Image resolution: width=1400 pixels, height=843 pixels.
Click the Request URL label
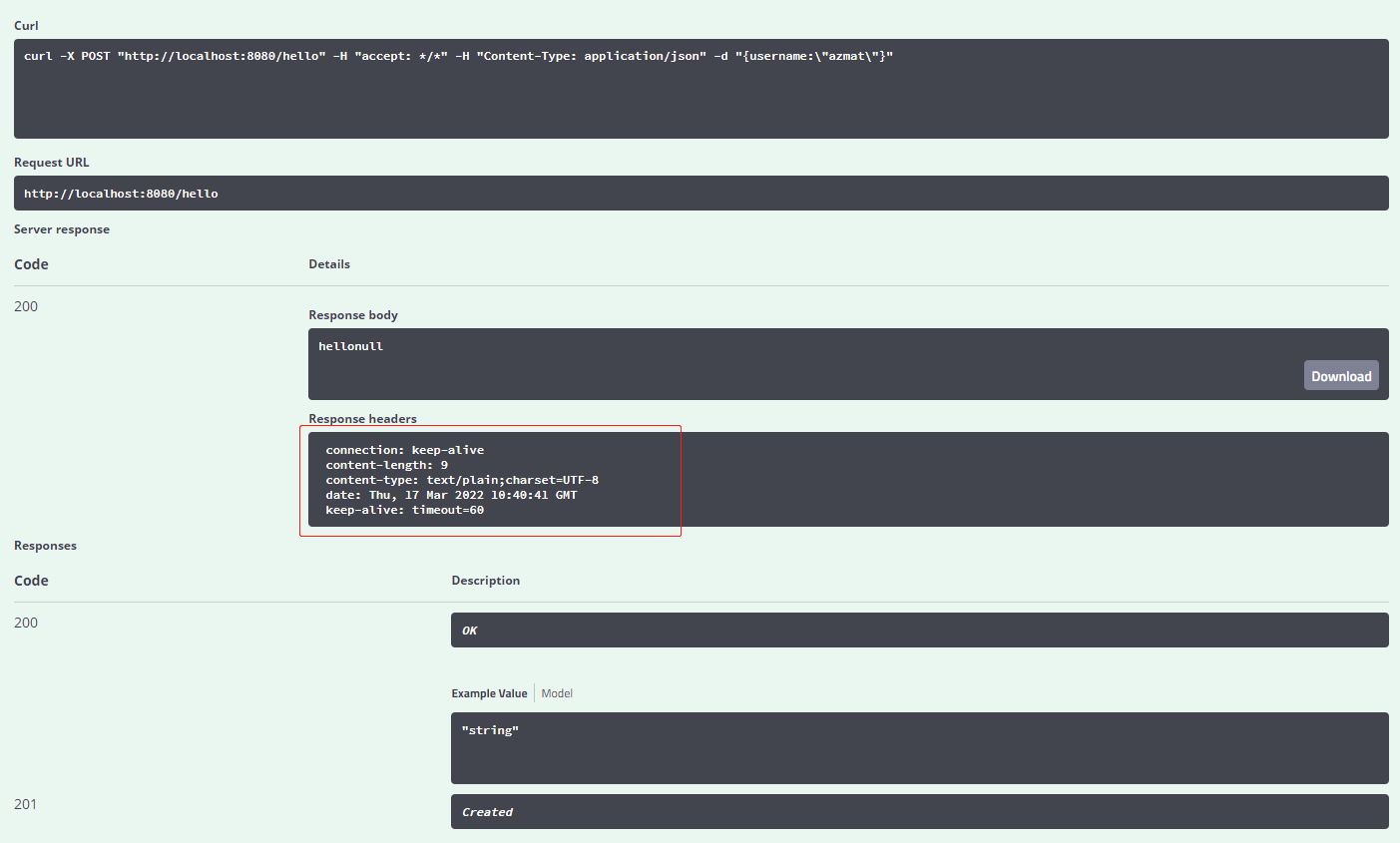click(52, 163)
